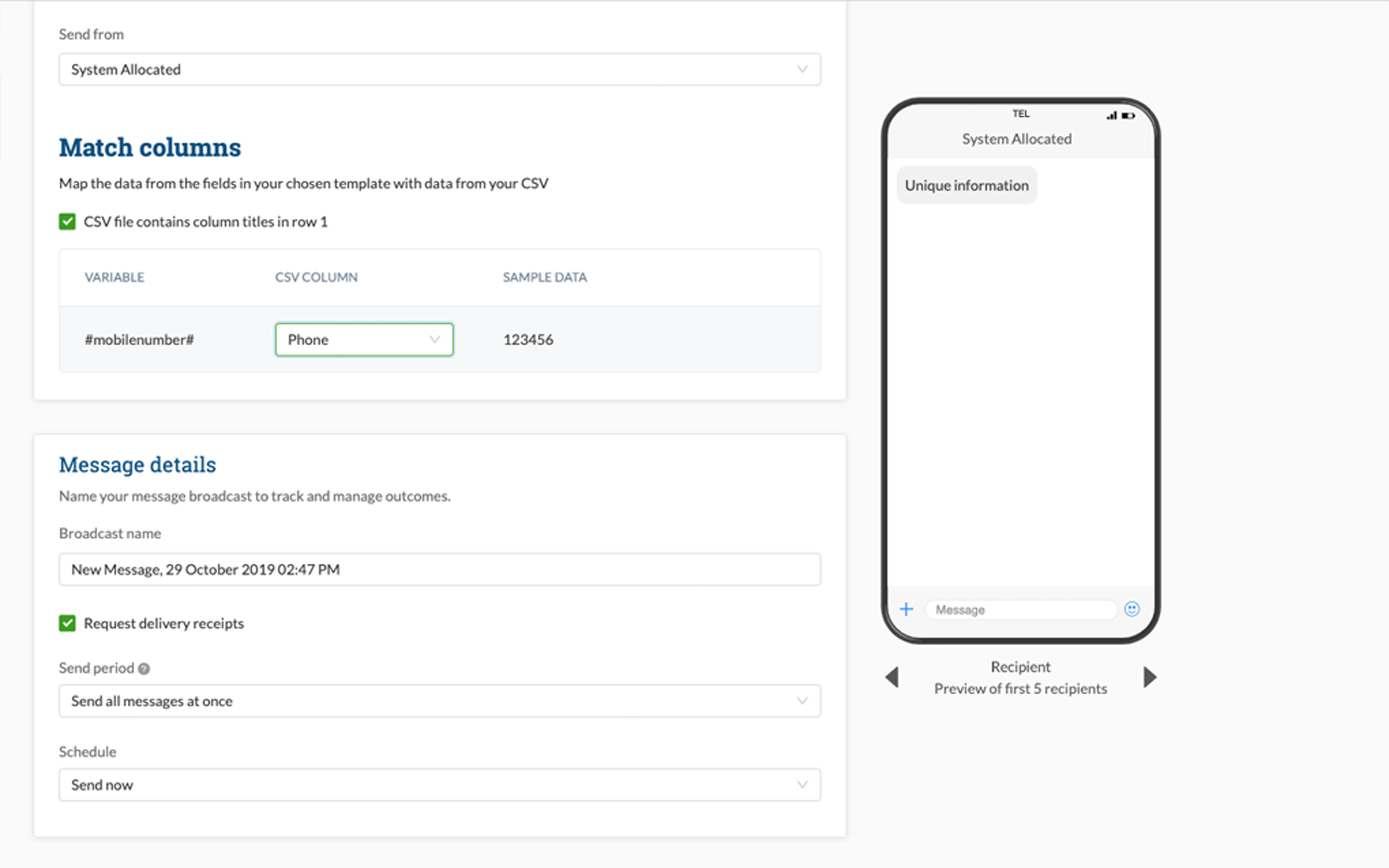Open the Send all messages at once dropdown
The width and height of the screenshot is (1389, 868).
(x=439, y=700)
